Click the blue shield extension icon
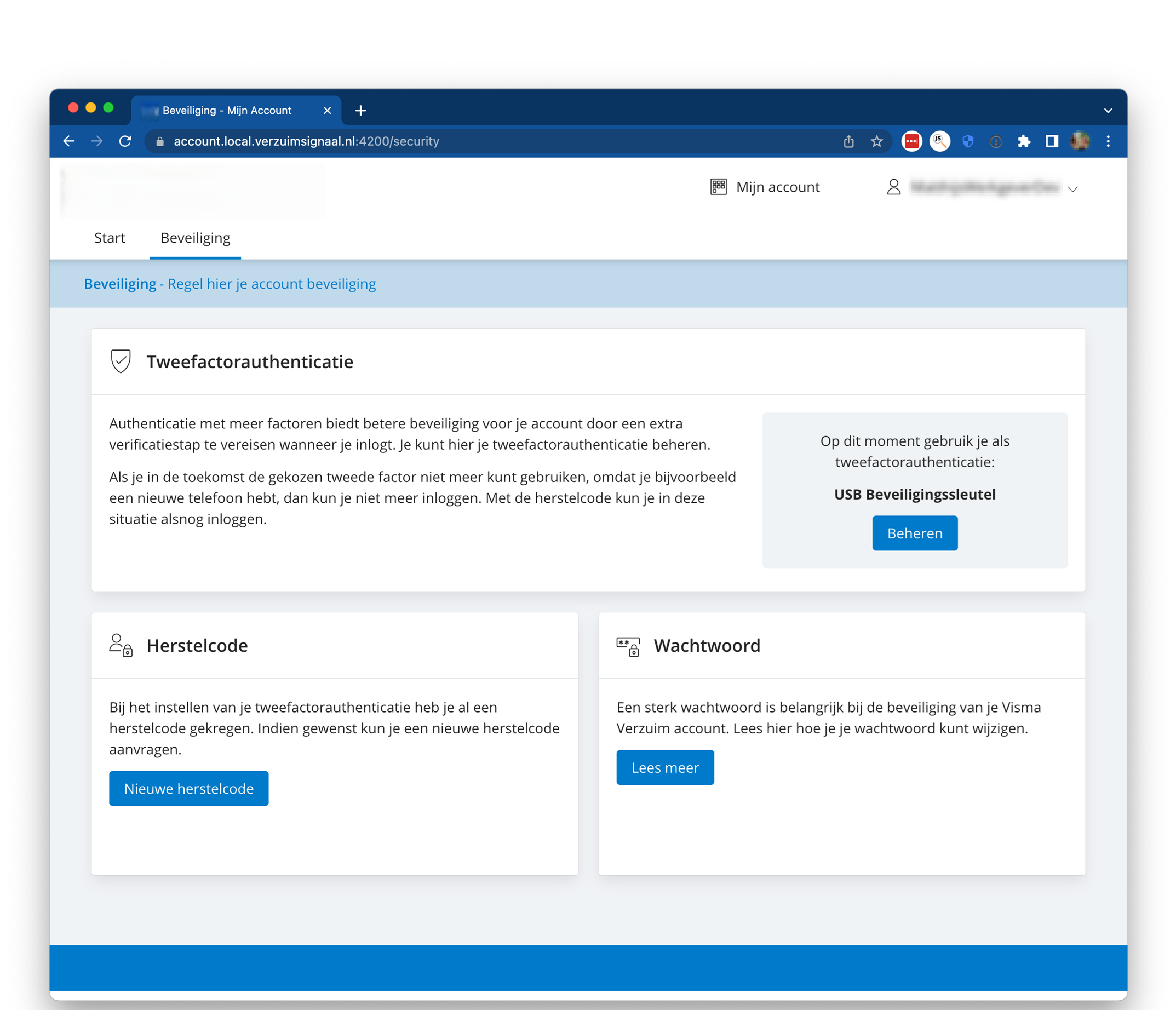The width and height of the screenshot is (1176, 1010). point(968,141)
